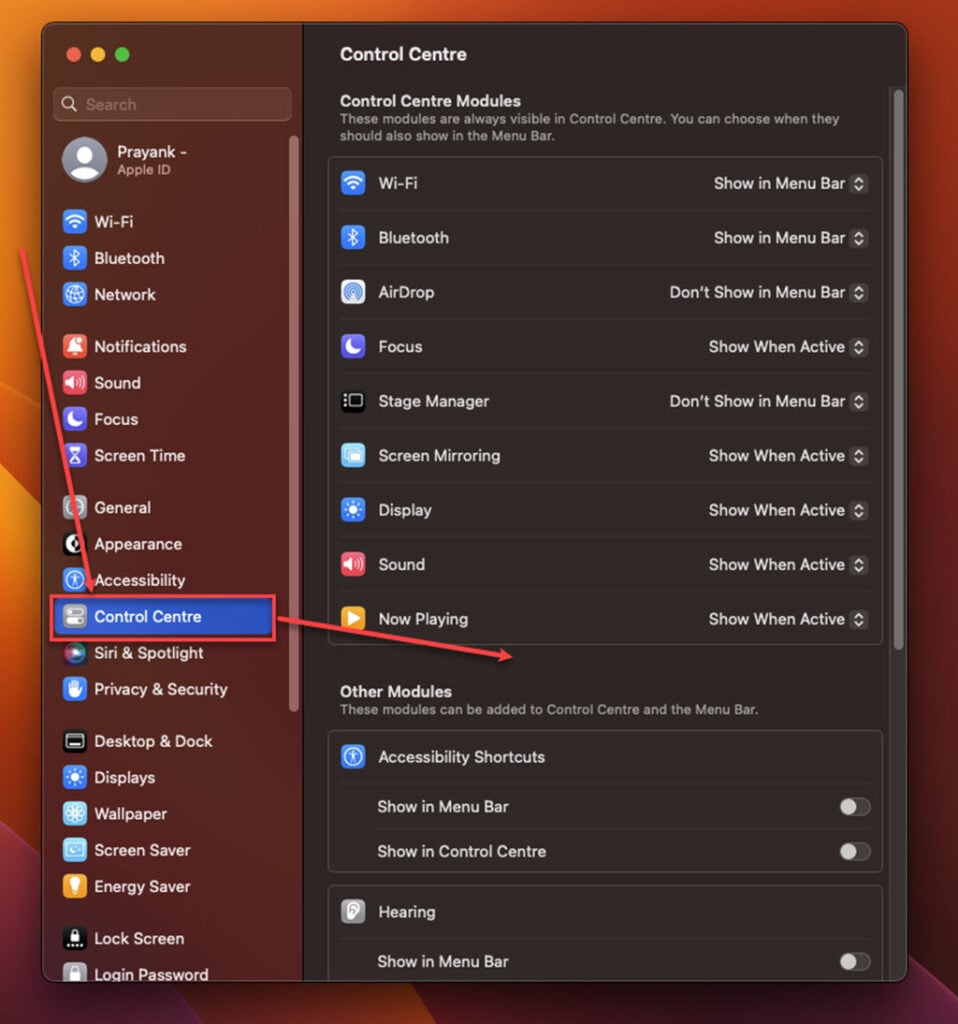Image resolution: width=958 pixels, height=1024 pixels.
Task: Click the Hearing ear icon
Action: [x=353, y=912]
